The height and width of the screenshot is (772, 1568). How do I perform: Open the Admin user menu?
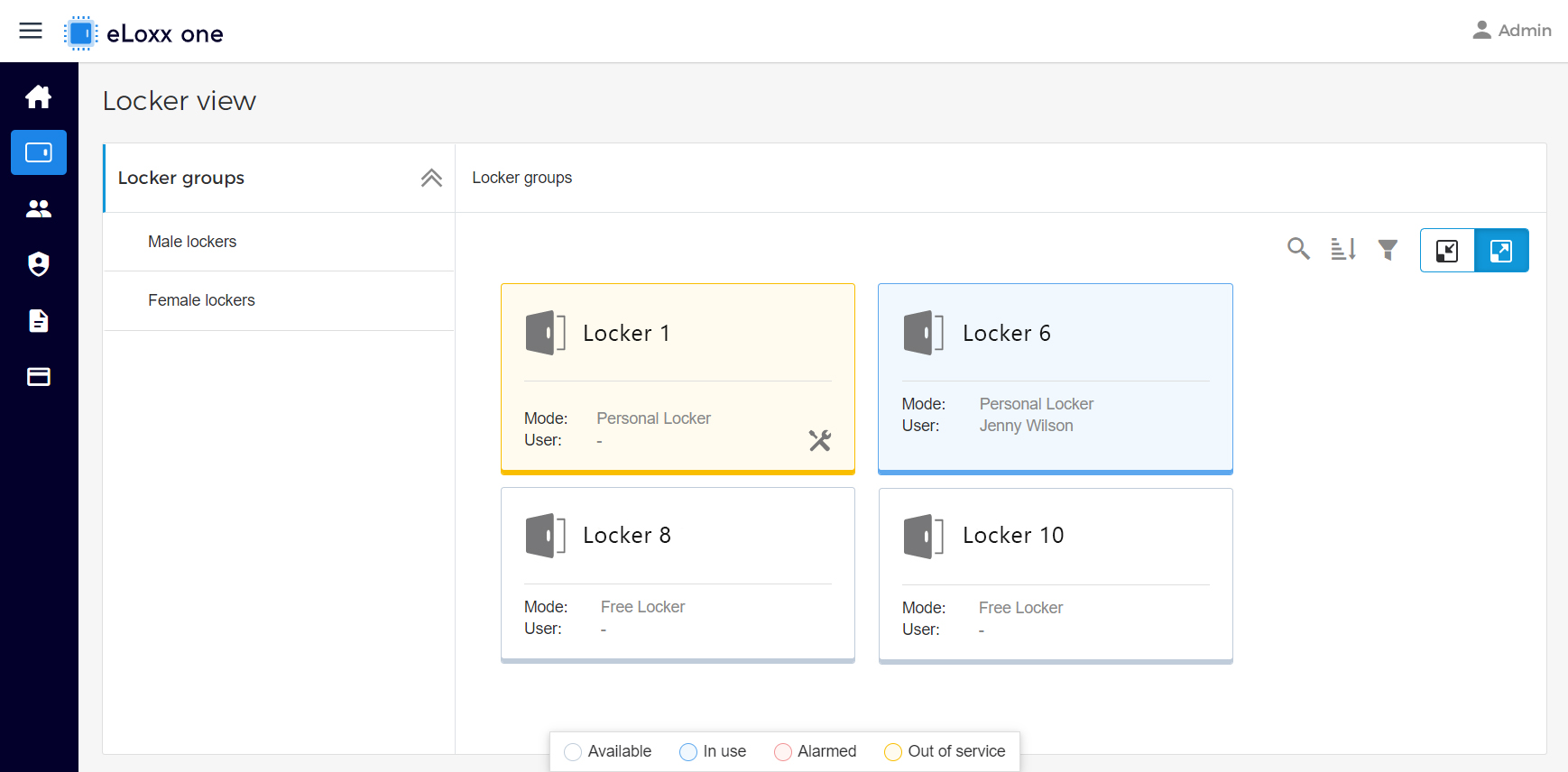(1511, 31)
